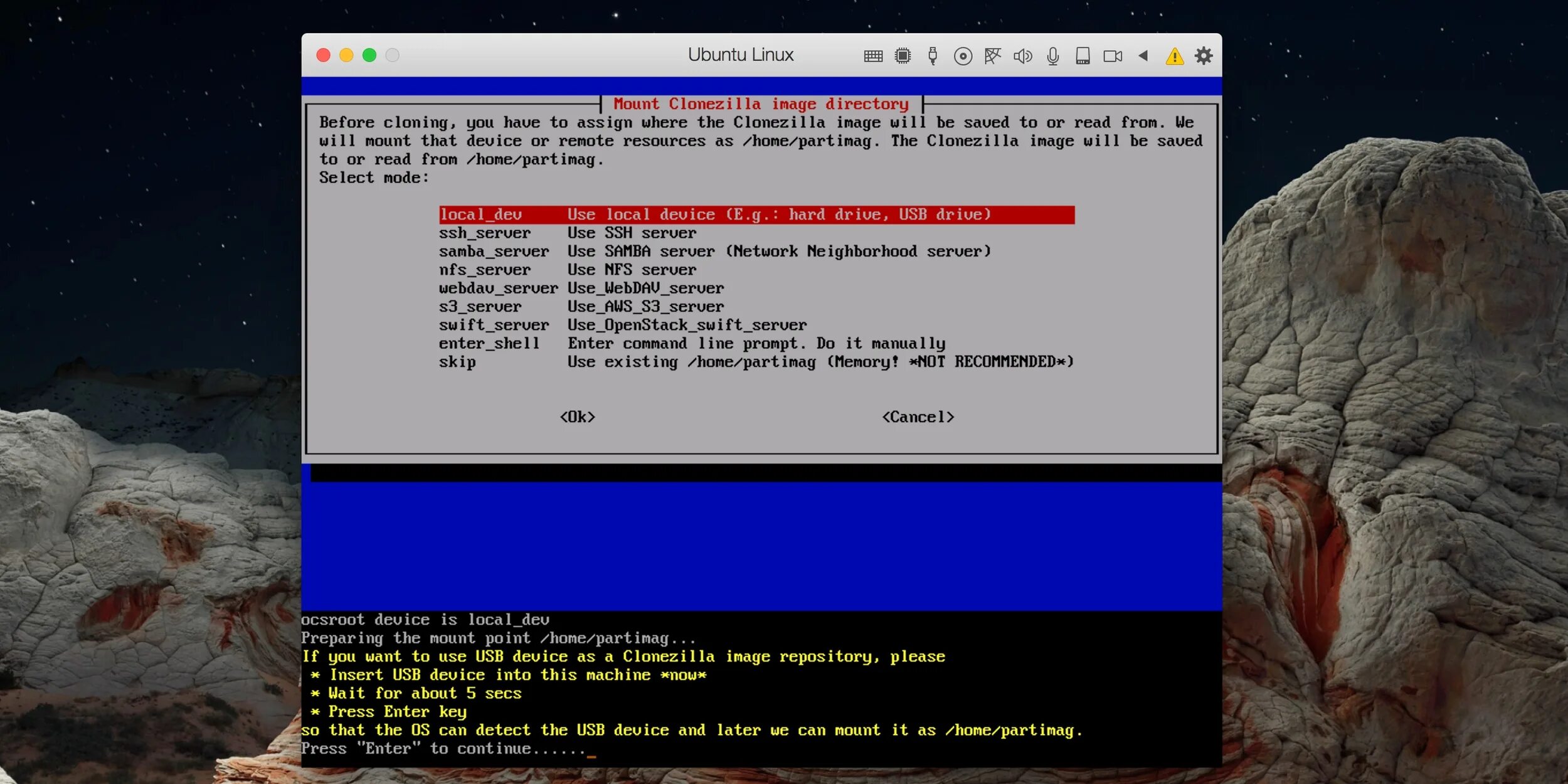Image resolution: width=1568 pixels, height=784 pixels.
Task: Collapse toolbar icons with left arrow
Action: 1143,56
